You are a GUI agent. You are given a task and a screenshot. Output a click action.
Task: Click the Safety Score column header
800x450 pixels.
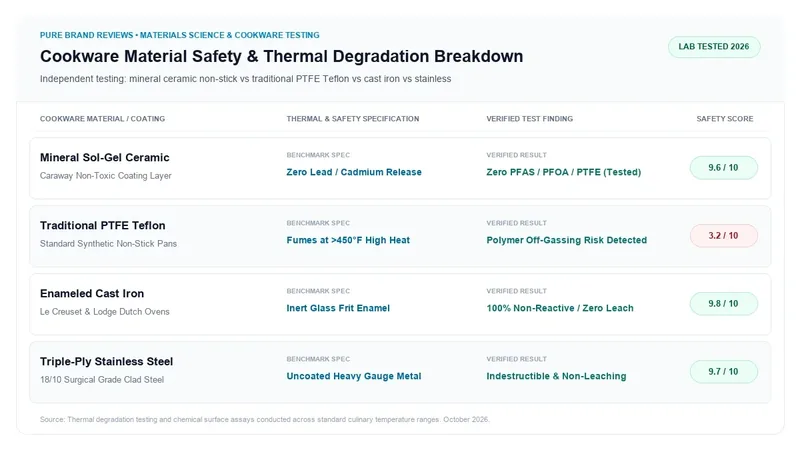(x=724, y=119)
